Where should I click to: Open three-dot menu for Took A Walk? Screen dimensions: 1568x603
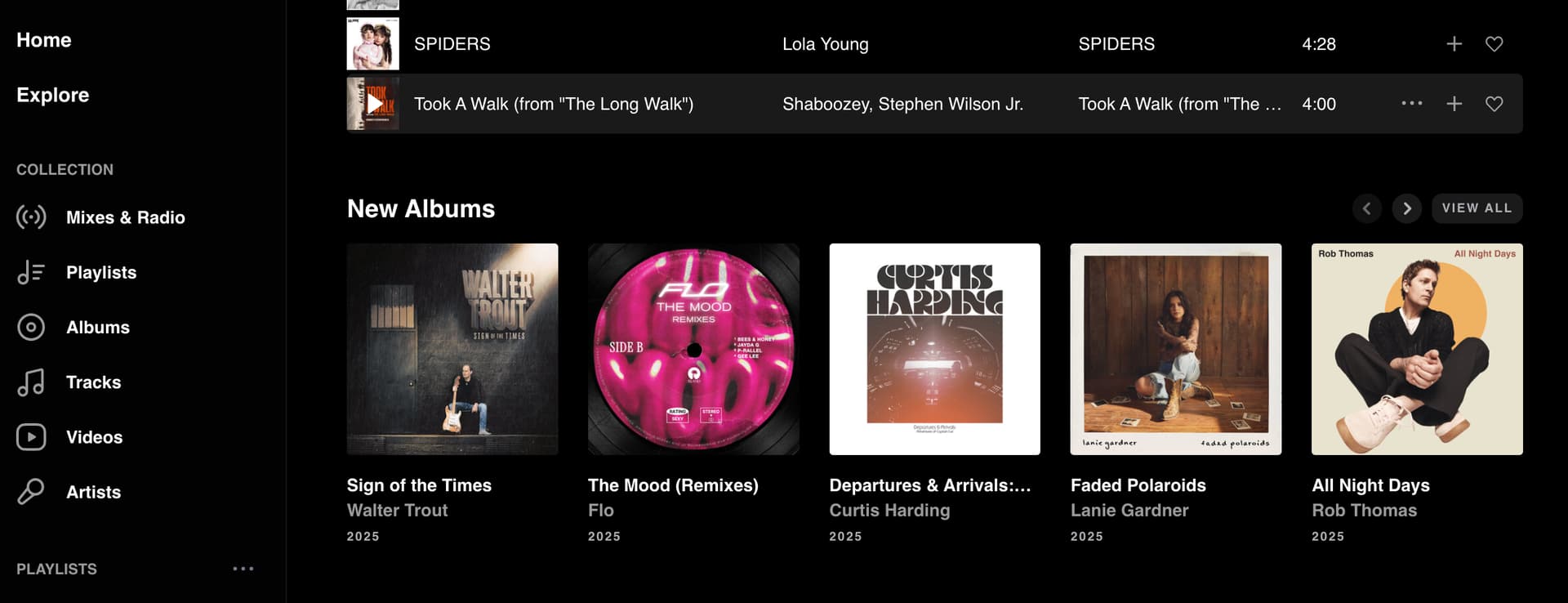click(x=1412, y=104)
